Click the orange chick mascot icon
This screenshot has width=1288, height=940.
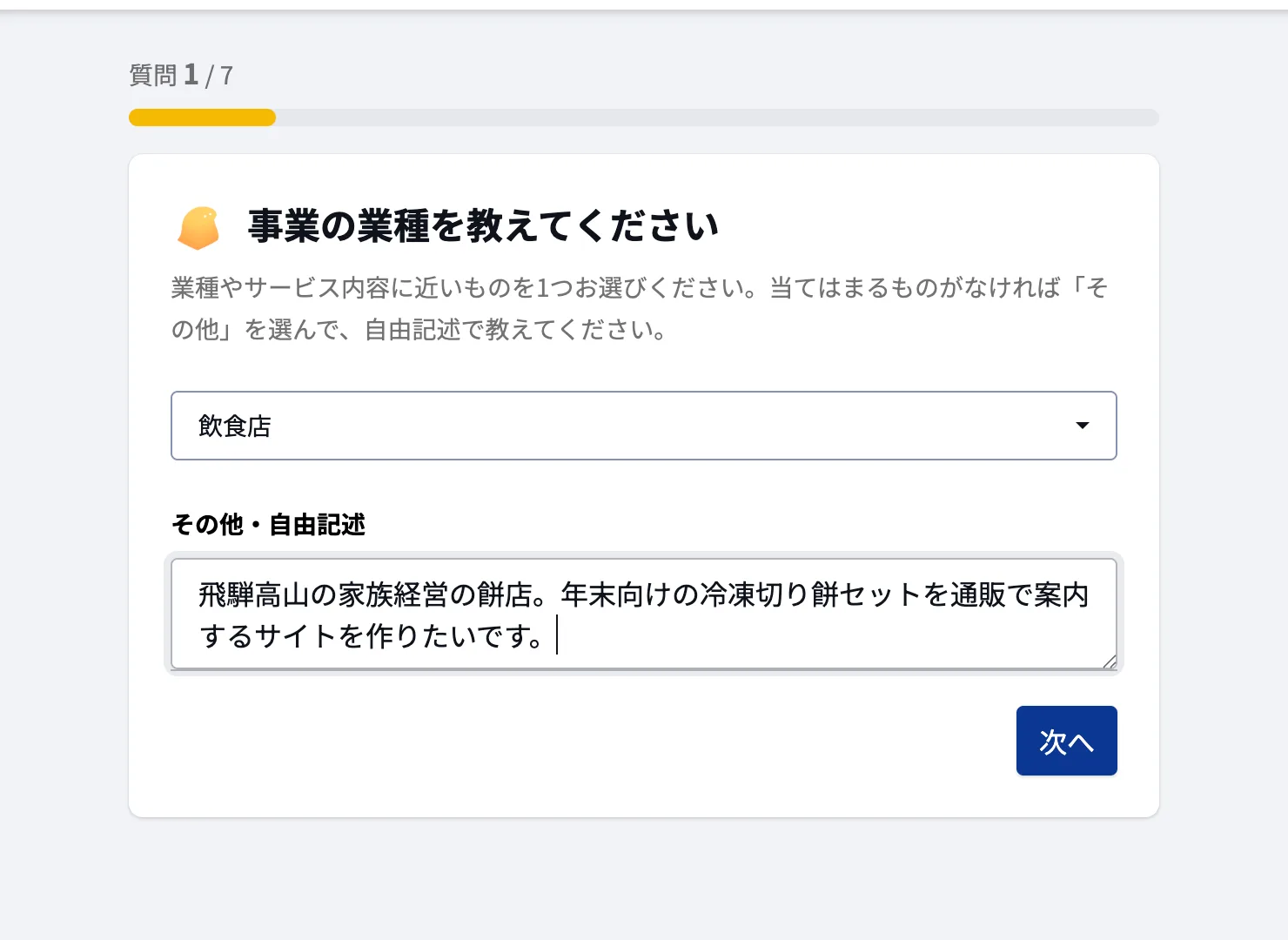[x=198, y=228]
